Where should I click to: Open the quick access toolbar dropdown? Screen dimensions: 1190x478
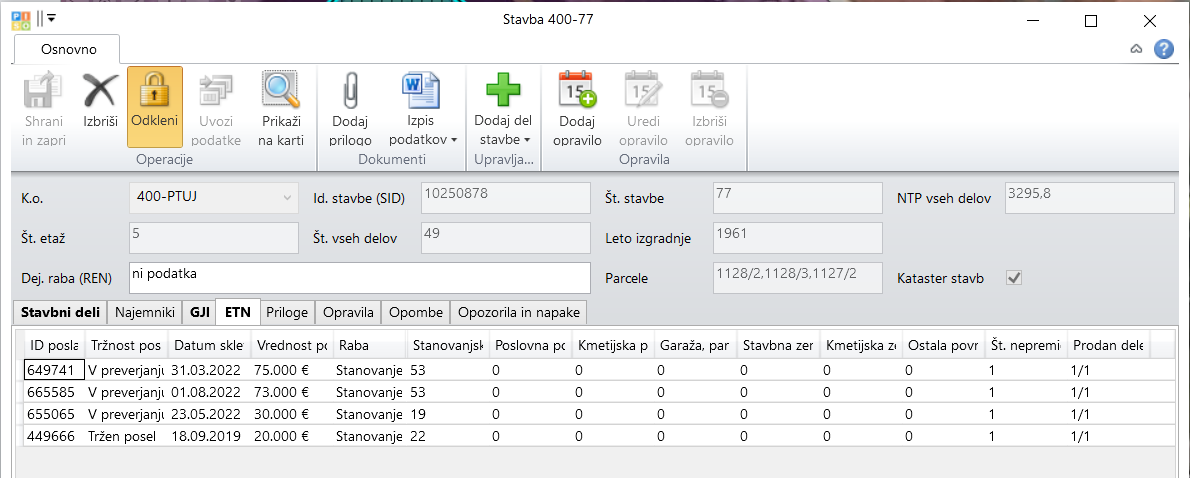coord(52,19)
